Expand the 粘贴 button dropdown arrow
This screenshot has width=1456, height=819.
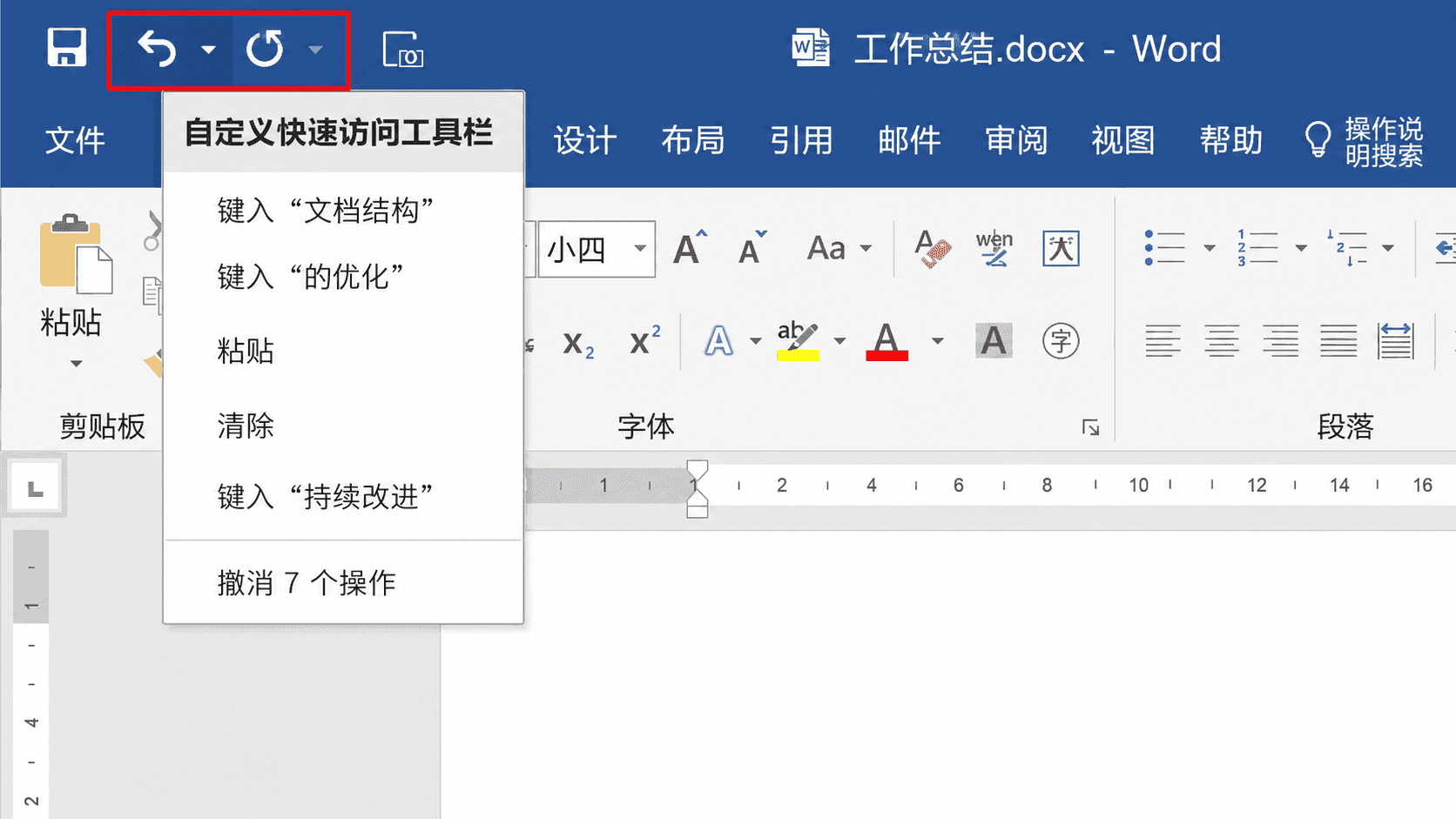(x=76, y=363)
